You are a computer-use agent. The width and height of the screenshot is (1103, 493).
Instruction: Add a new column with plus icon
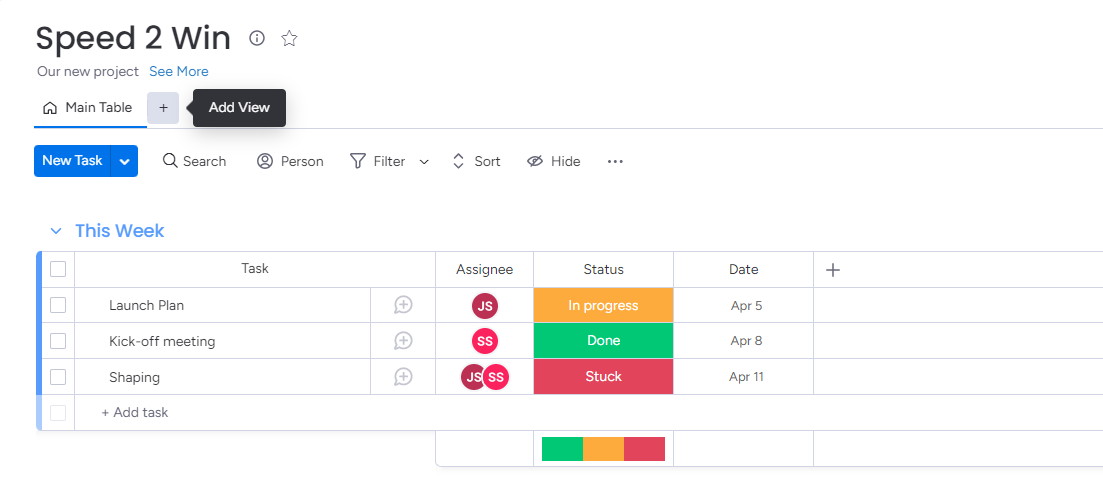[x=833, y=269]
